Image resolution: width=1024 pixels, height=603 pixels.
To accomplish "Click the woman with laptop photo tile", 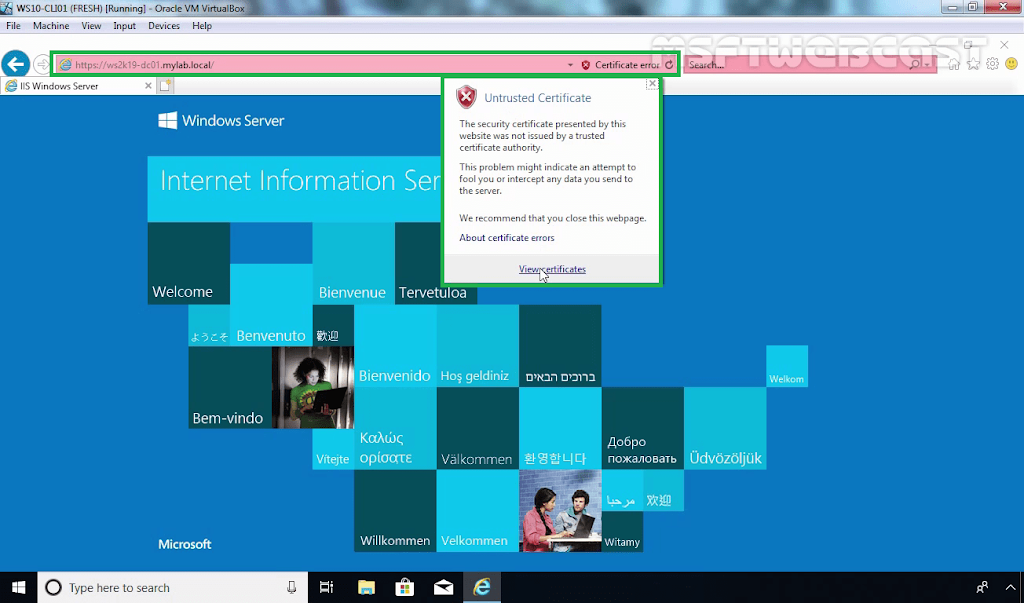I will point(313,387).
